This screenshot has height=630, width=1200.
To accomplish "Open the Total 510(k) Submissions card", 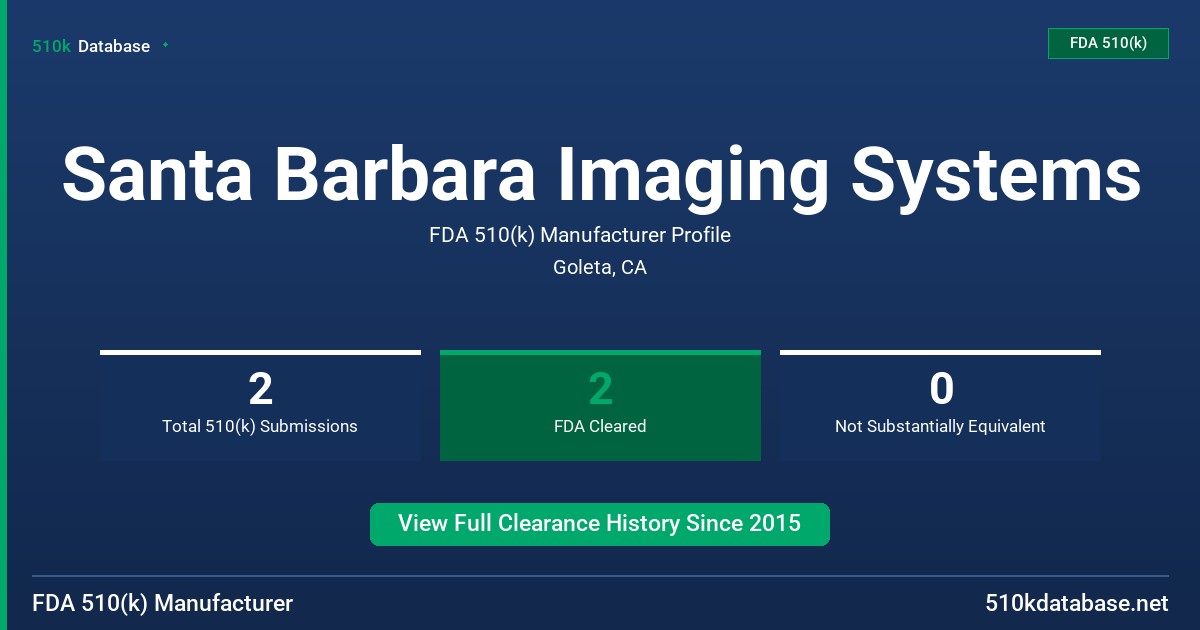I will 260,406.
